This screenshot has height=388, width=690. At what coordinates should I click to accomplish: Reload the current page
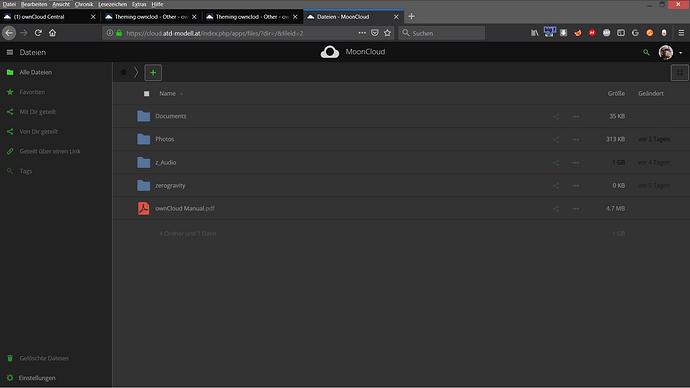(x=38, y=33)
